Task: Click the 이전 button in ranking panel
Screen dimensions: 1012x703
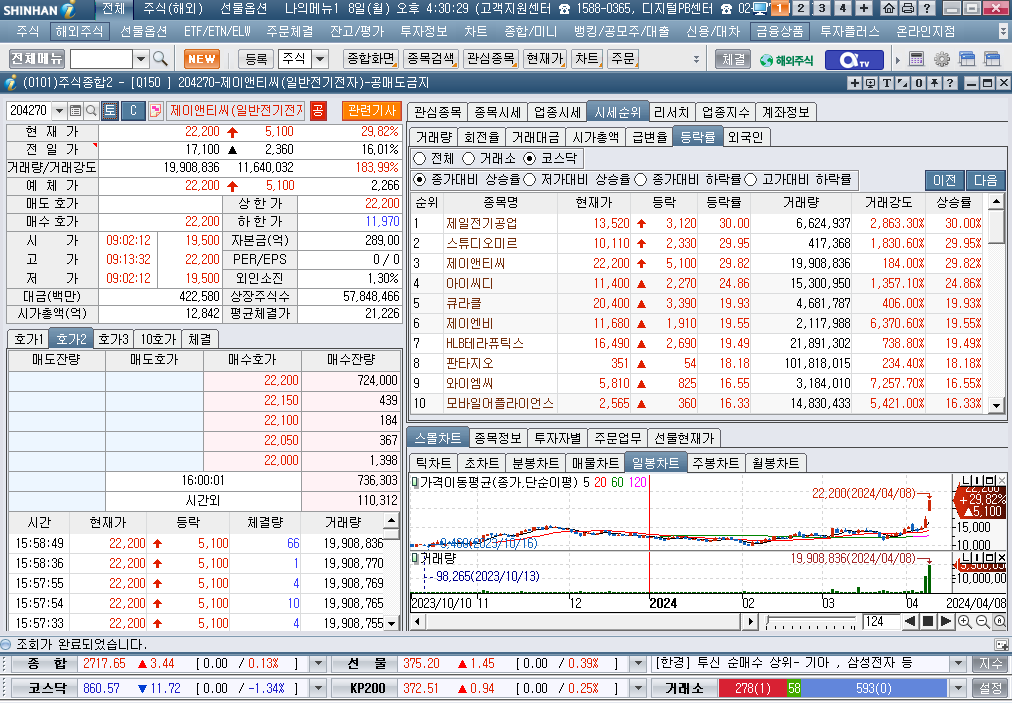Action: [944, 180]
